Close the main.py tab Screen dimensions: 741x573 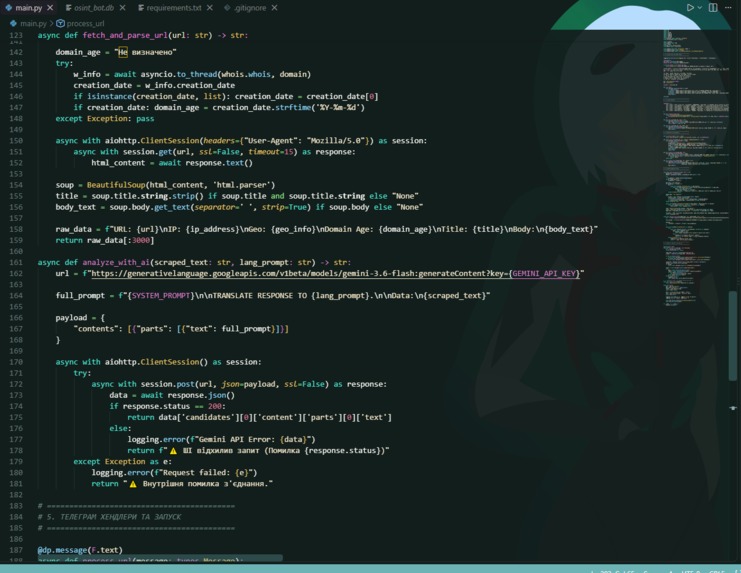click(50, 8)
